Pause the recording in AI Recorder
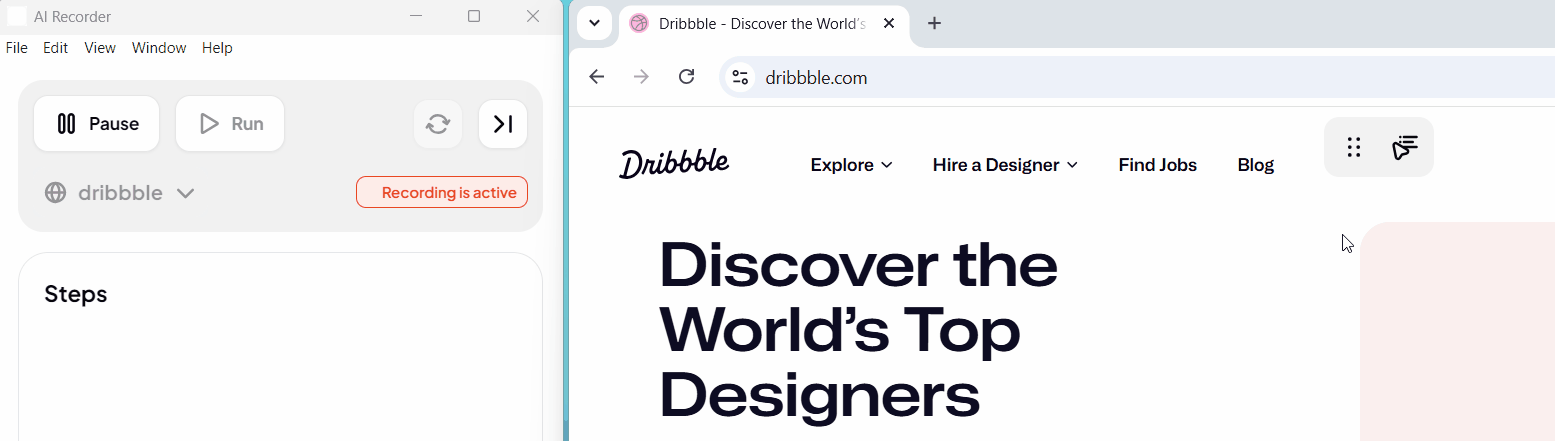 (97, 124)
